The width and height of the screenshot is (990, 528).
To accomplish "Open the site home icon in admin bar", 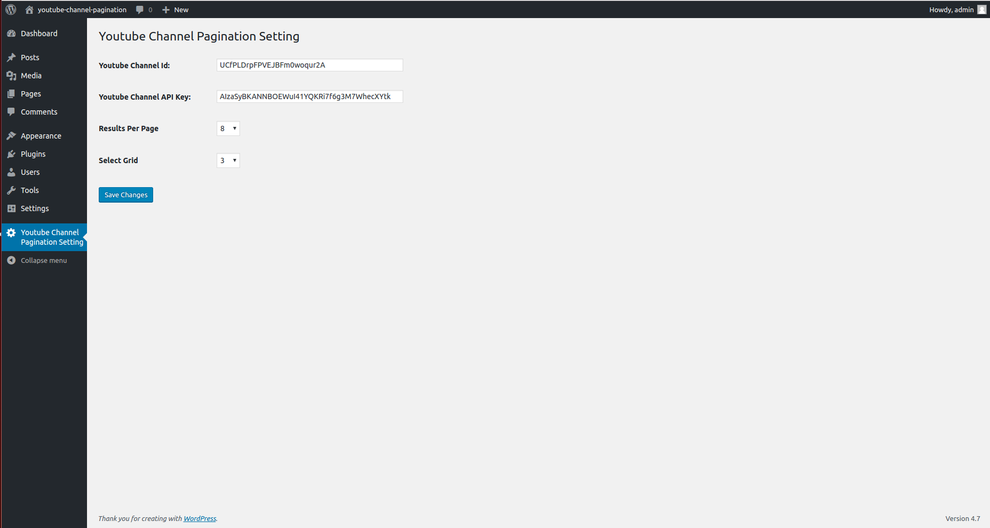I will point(29,9).
